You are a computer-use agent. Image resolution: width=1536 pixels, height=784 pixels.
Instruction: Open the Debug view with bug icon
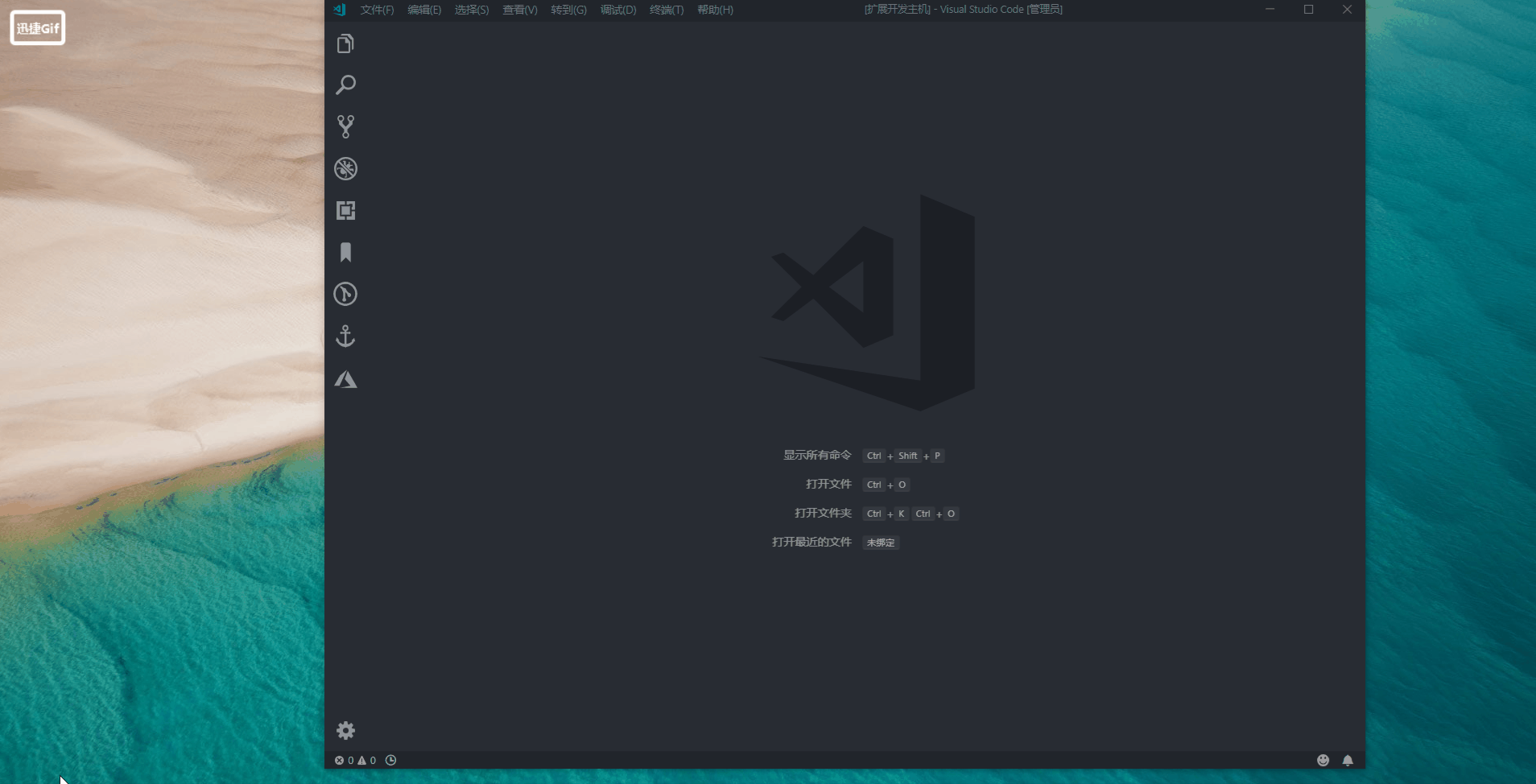coord(345,168)
